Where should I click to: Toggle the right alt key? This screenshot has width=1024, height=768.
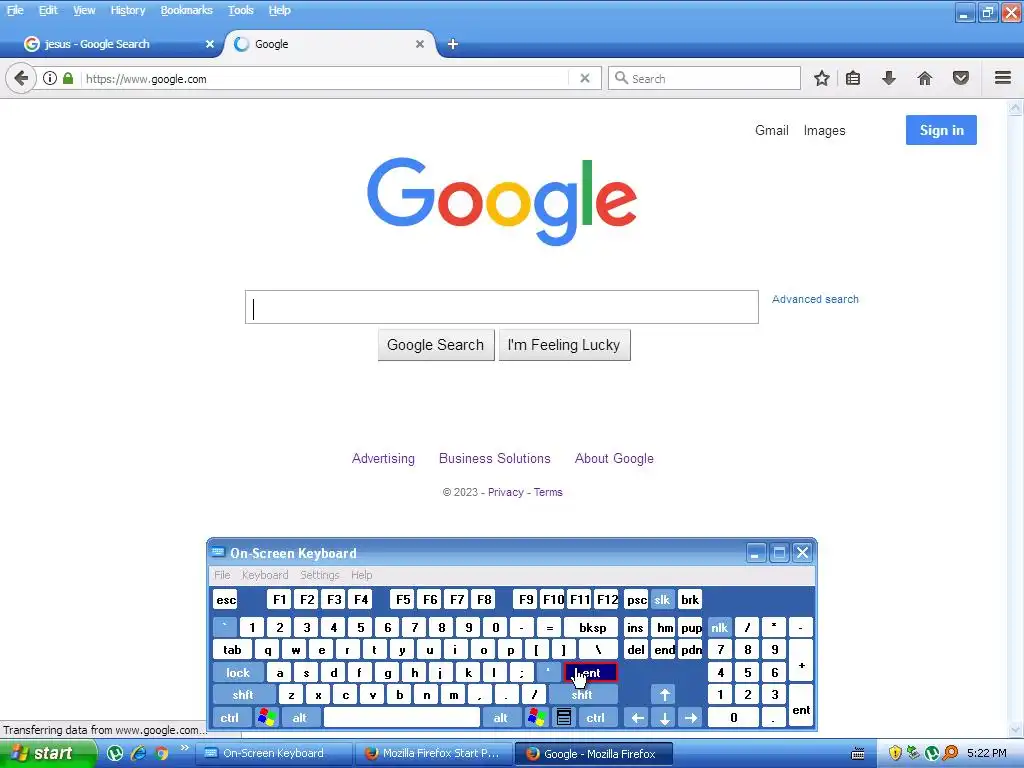tap(501, 718)
